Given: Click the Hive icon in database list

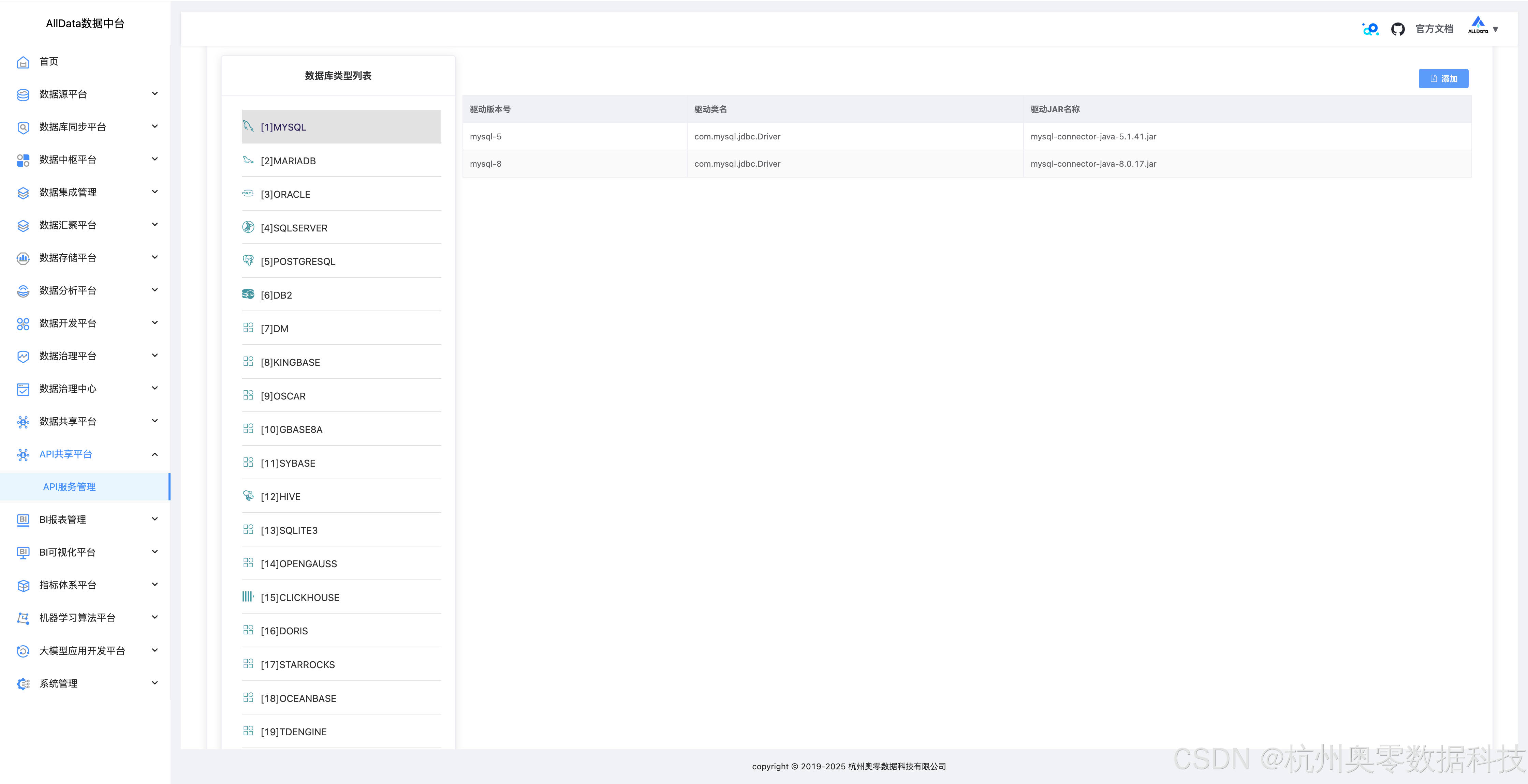Looking at the screenshot, I should pos(248,496).
